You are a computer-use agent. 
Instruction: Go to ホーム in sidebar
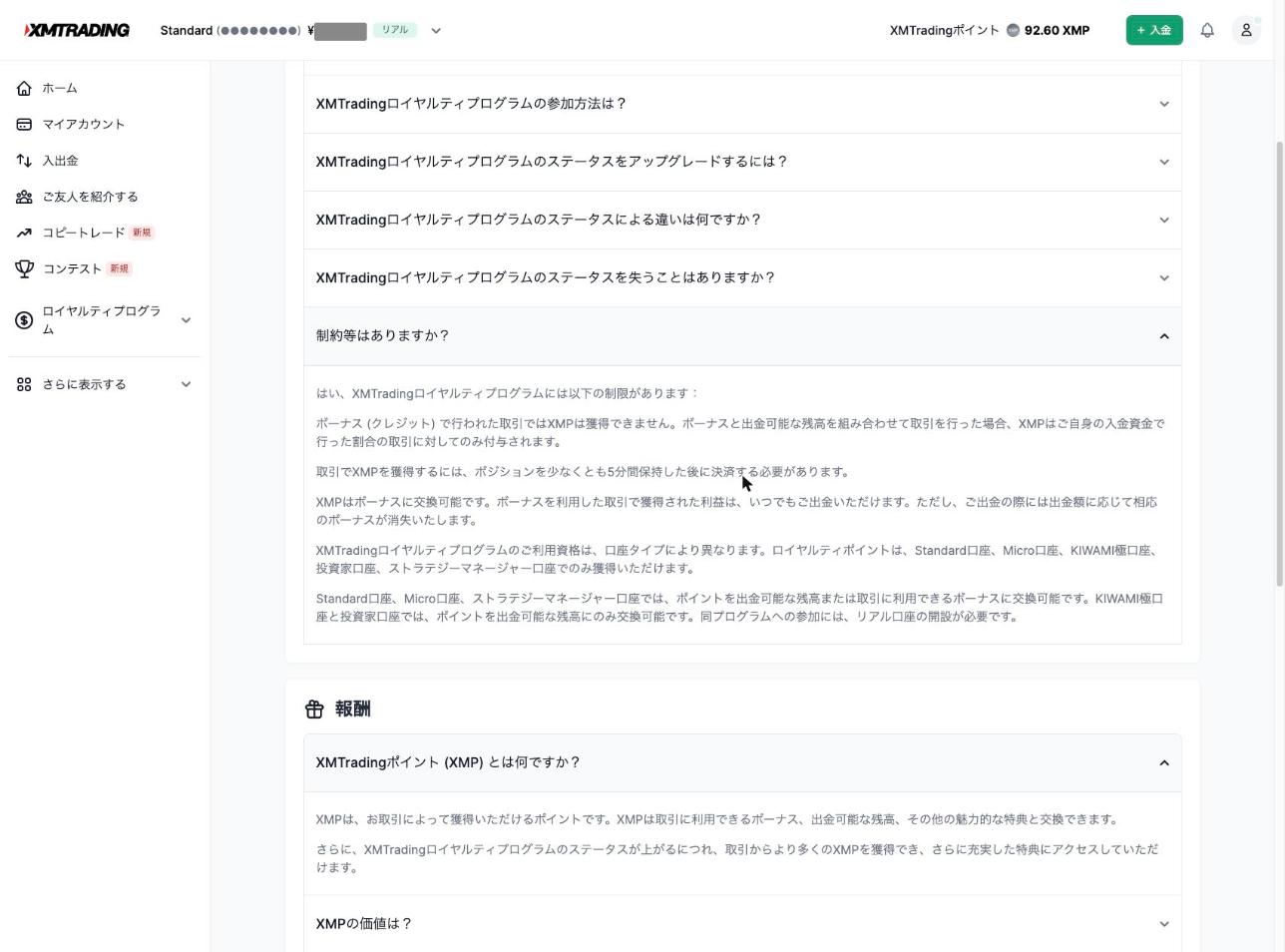click(x=60, y=88)
